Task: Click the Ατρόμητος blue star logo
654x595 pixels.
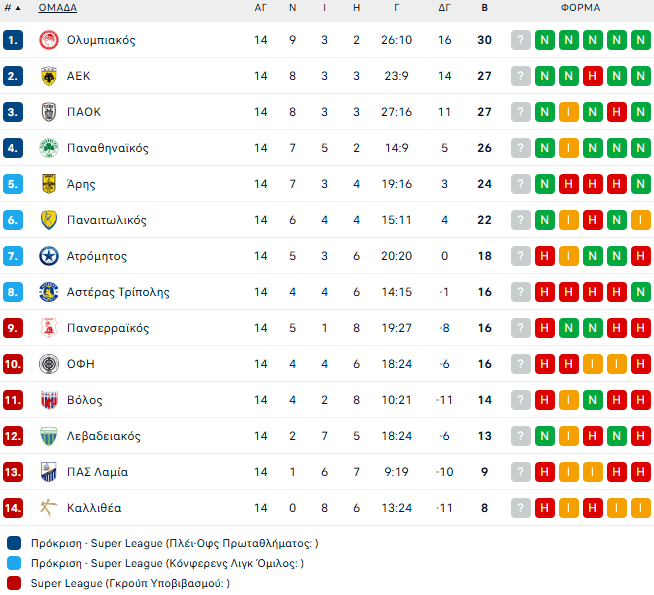Action: tap(48, 256)
